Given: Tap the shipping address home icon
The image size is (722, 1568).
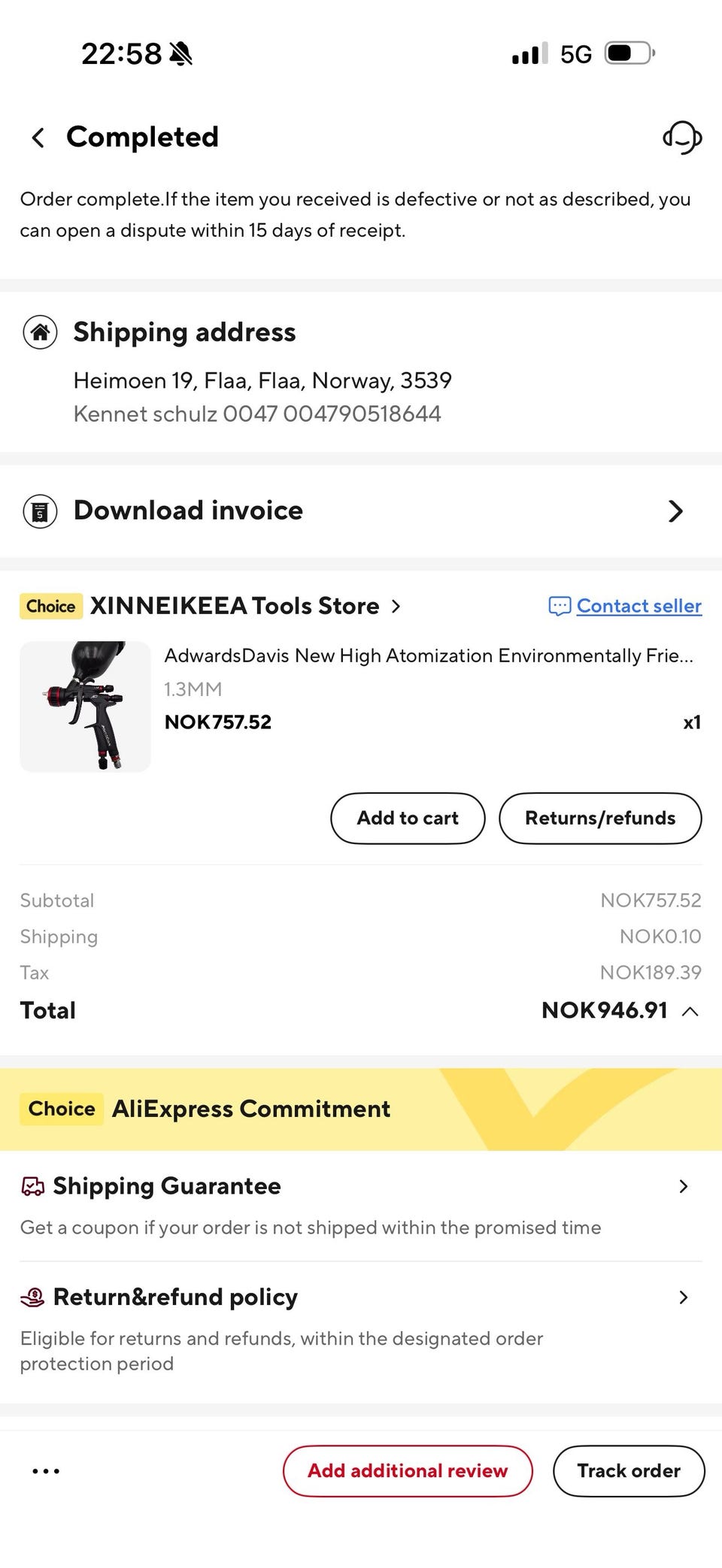Looking at the screenshot, I should [x=40, y=332].
